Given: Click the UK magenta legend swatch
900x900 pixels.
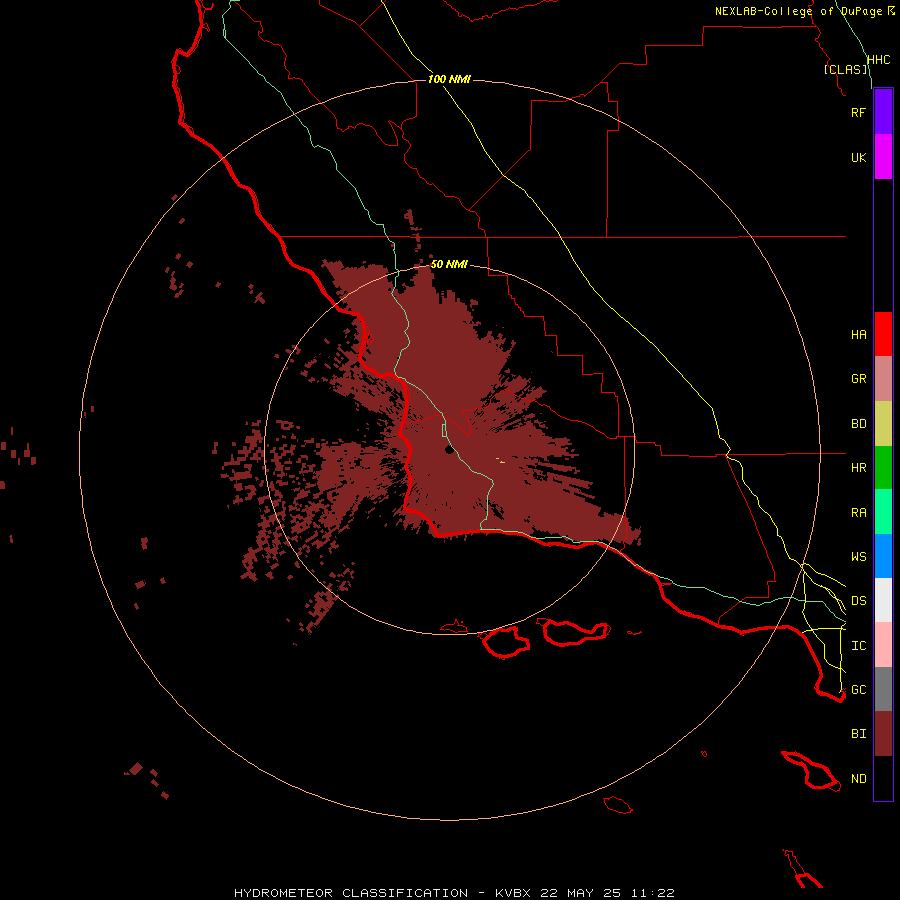Looking at the screenshot, I should [x=883, y=157].
